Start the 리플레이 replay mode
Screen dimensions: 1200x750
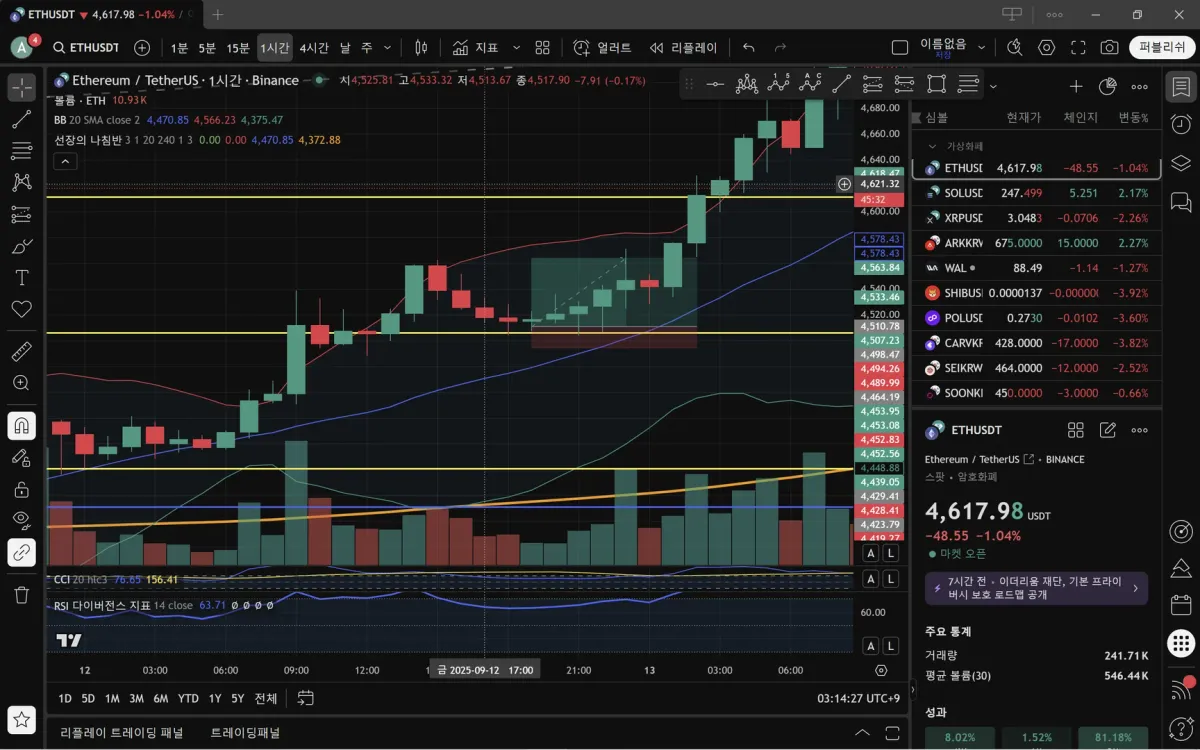[684, 47]
